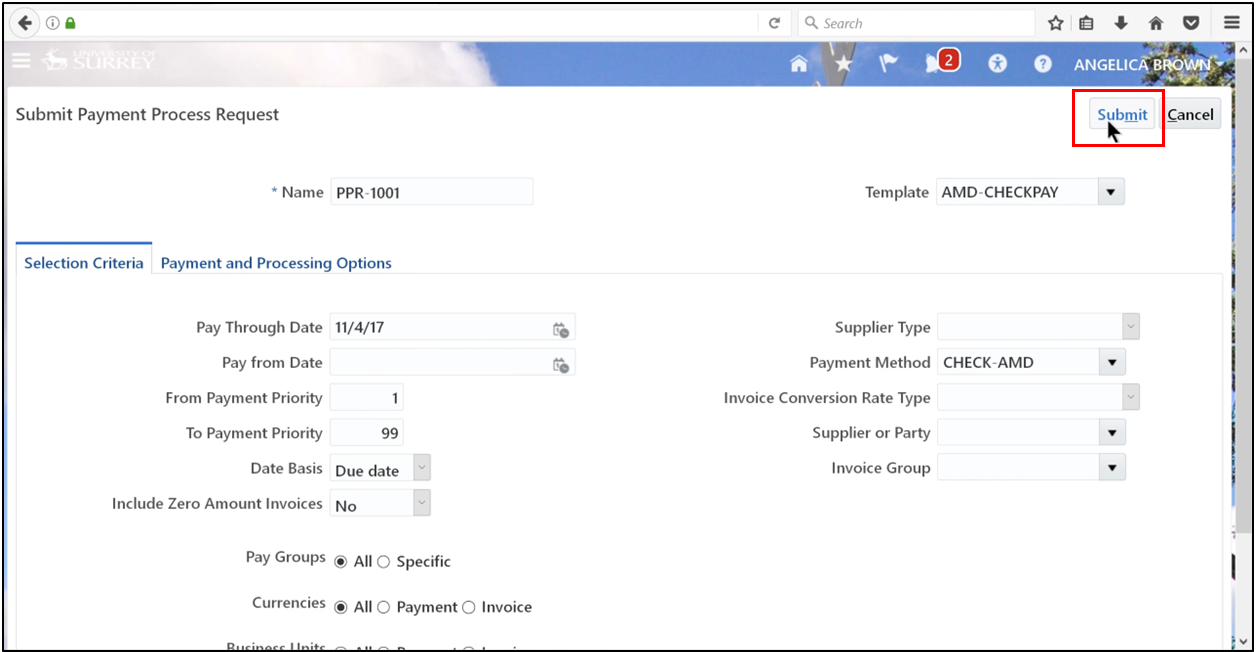Open favorites via the star icon
The image size is (1256, 652).
point(844,62)
